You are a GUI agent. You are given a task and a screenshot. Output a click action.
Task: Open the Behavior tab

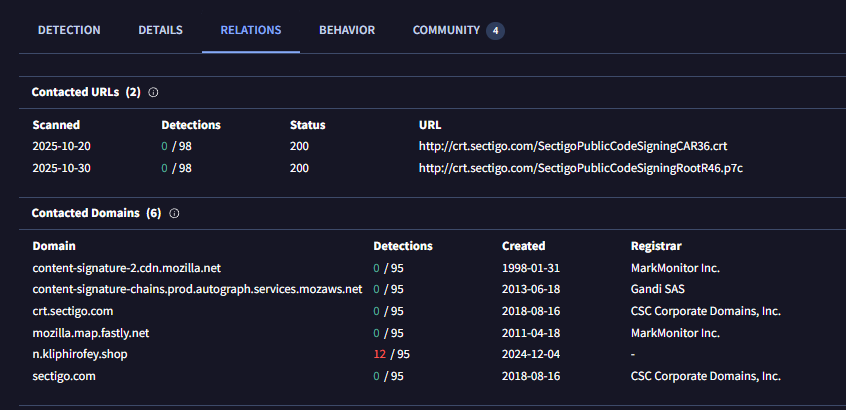347,30
